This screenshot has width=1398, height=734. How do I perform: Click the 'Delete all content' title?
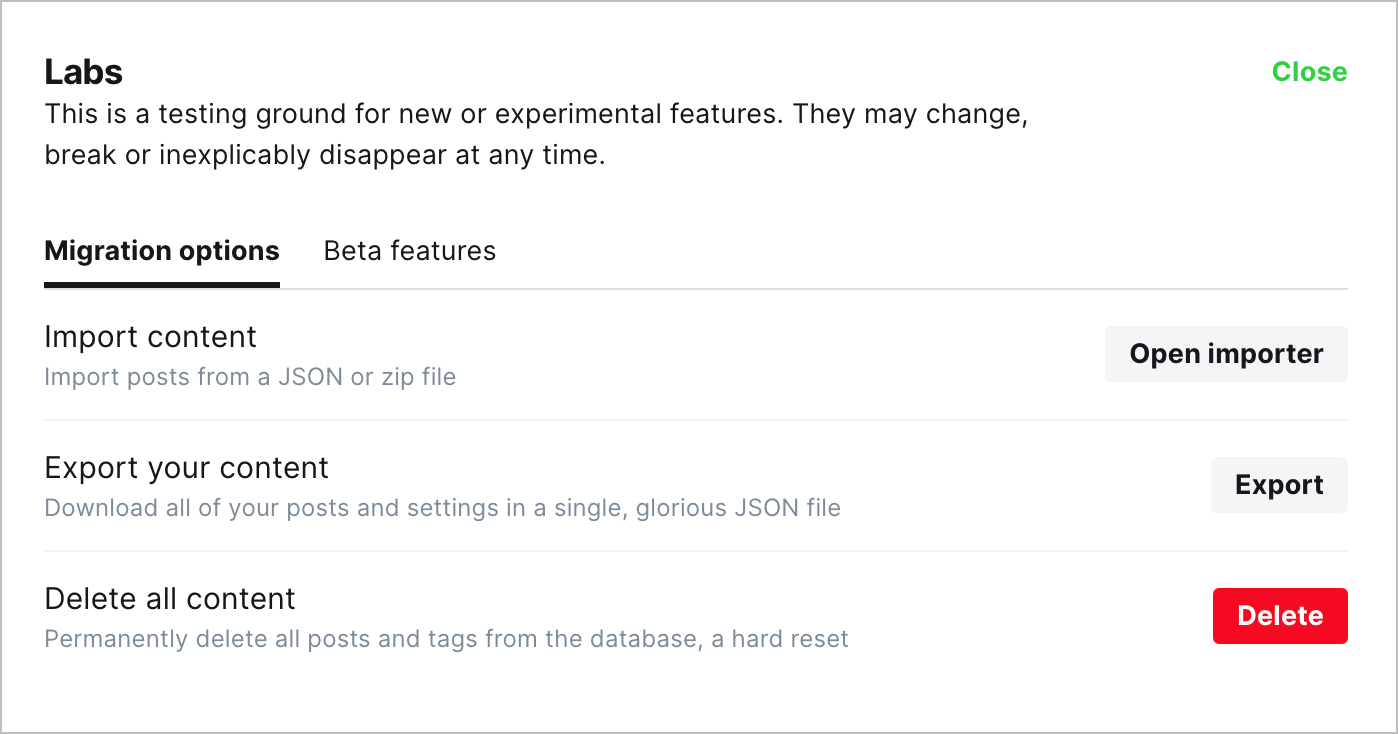coord(170,599)
